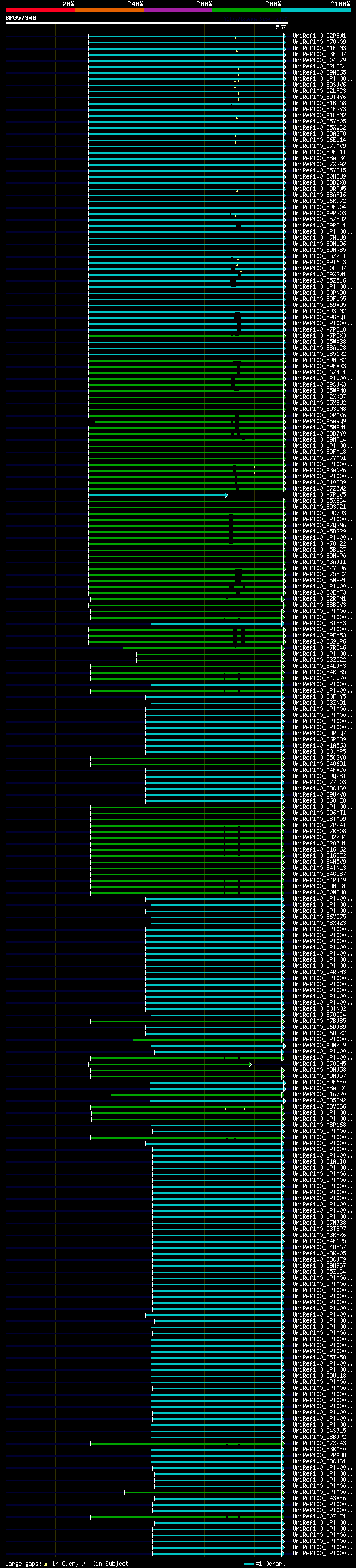Select the UniRef100_Q851R2 label
This screenshot has width=356, height=1568.
point(319,354)
